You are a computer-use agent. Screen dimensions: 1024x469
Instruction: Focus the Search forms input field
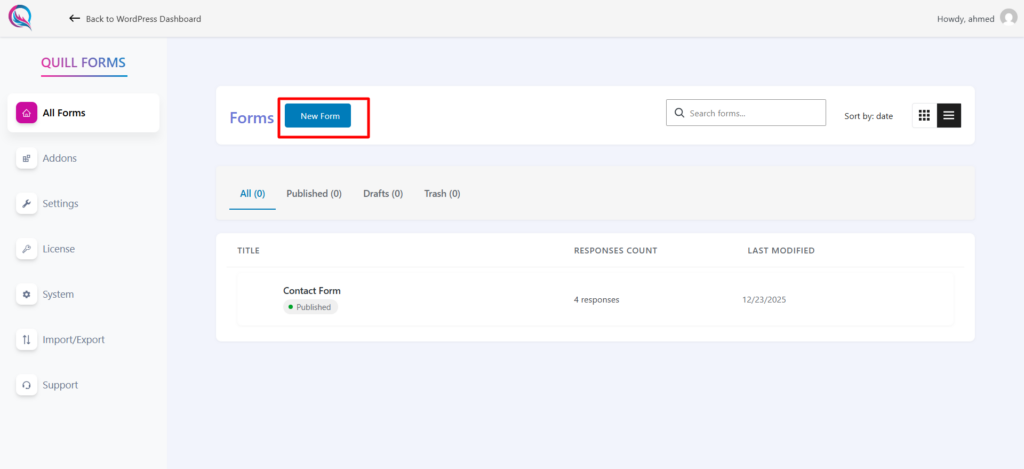753,113
